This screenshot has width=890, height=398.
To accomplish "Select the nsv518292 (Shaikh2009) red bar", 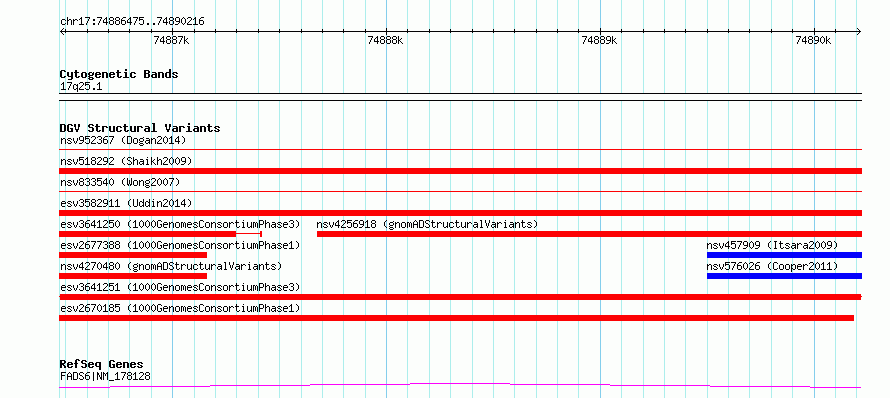I will coord(460,171).
